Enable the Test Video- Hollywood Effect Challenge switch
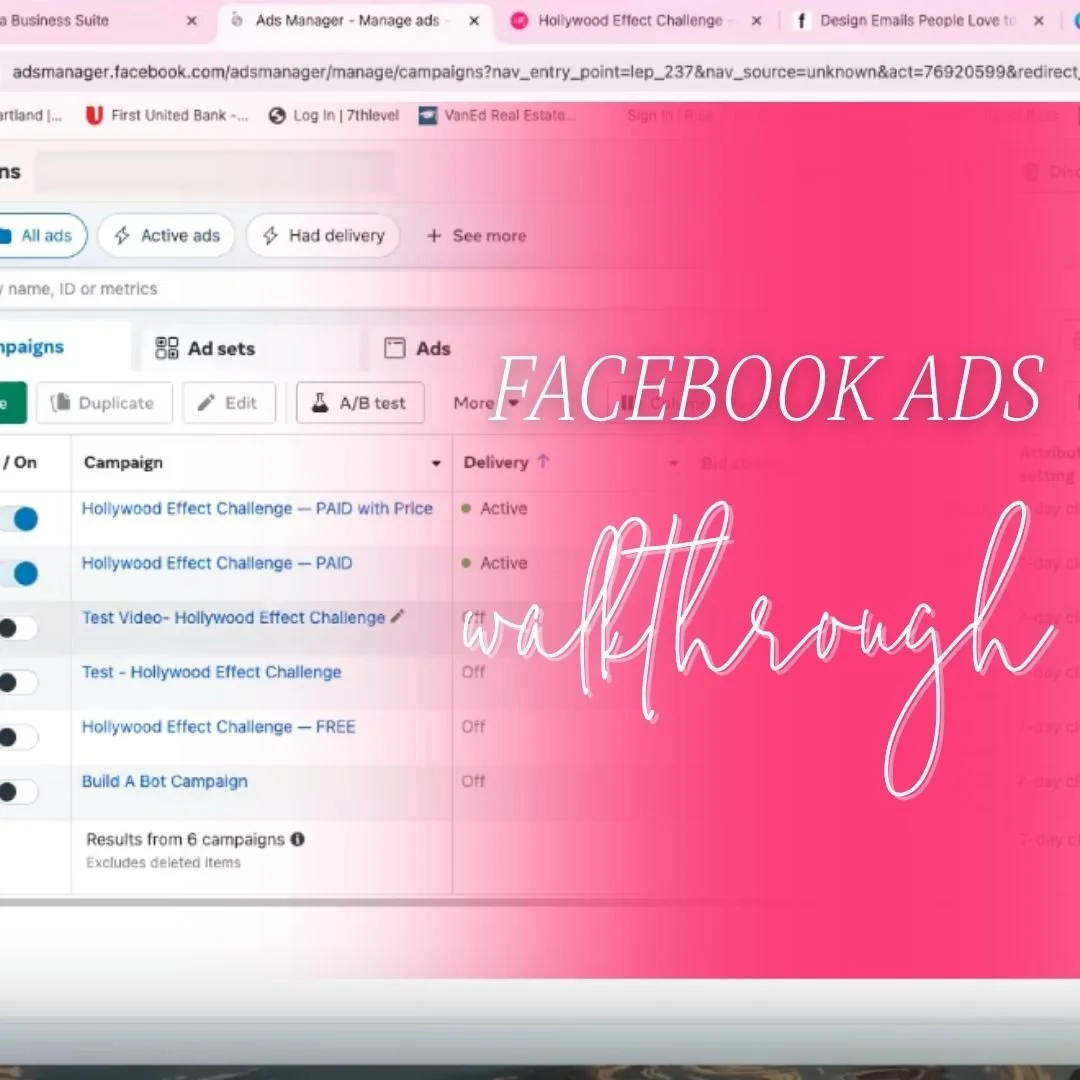The width and height of the screenshot is (1080, 1080). [18, 628]
